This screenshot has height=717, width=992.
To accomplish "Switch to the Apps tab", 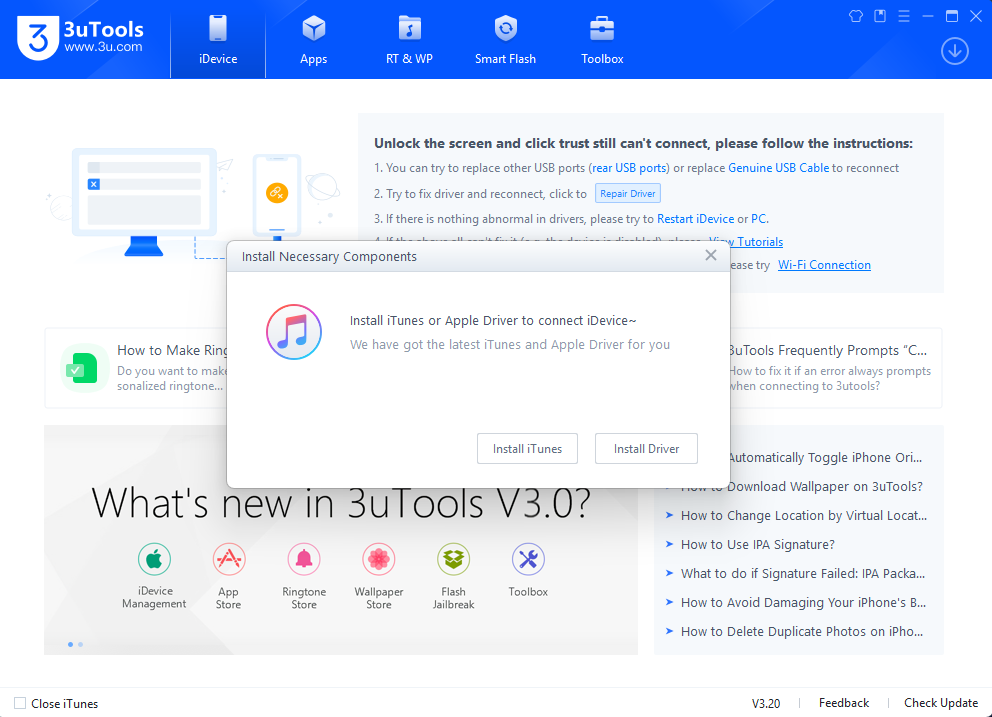I will point(314,40).
